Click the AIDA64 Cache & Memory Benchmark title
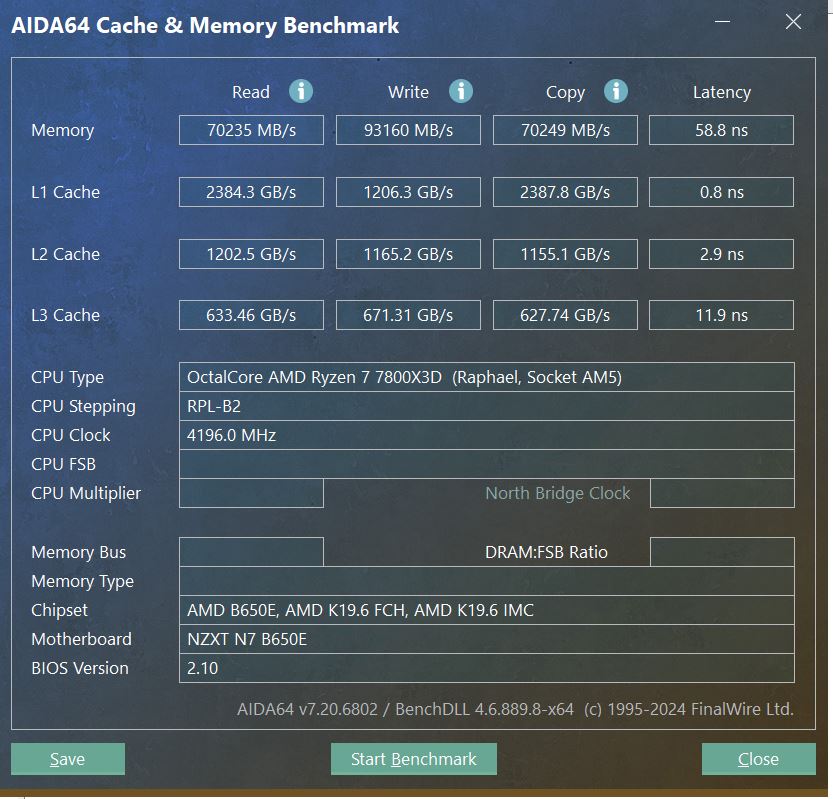 tap(205, 26)
